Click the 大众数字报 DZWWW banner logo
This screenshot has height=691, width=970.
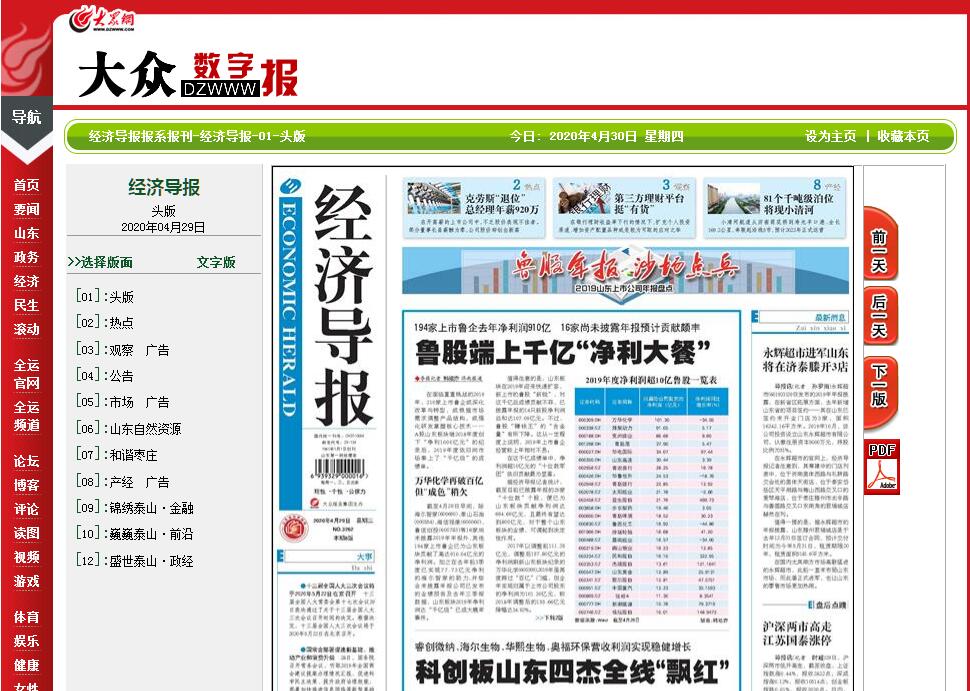click(x=188, y=74)
